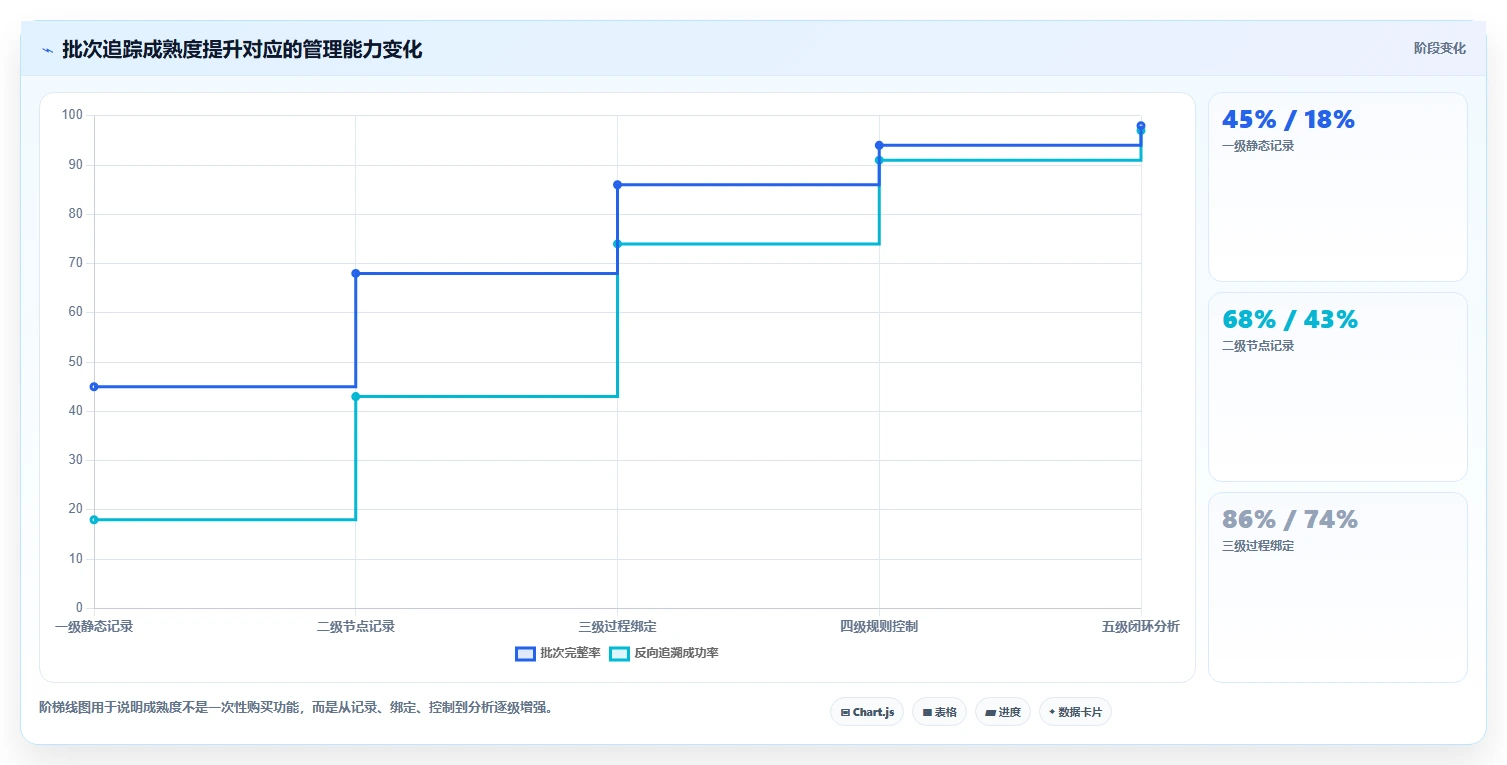Click the cyan data point at value 91

879,160
